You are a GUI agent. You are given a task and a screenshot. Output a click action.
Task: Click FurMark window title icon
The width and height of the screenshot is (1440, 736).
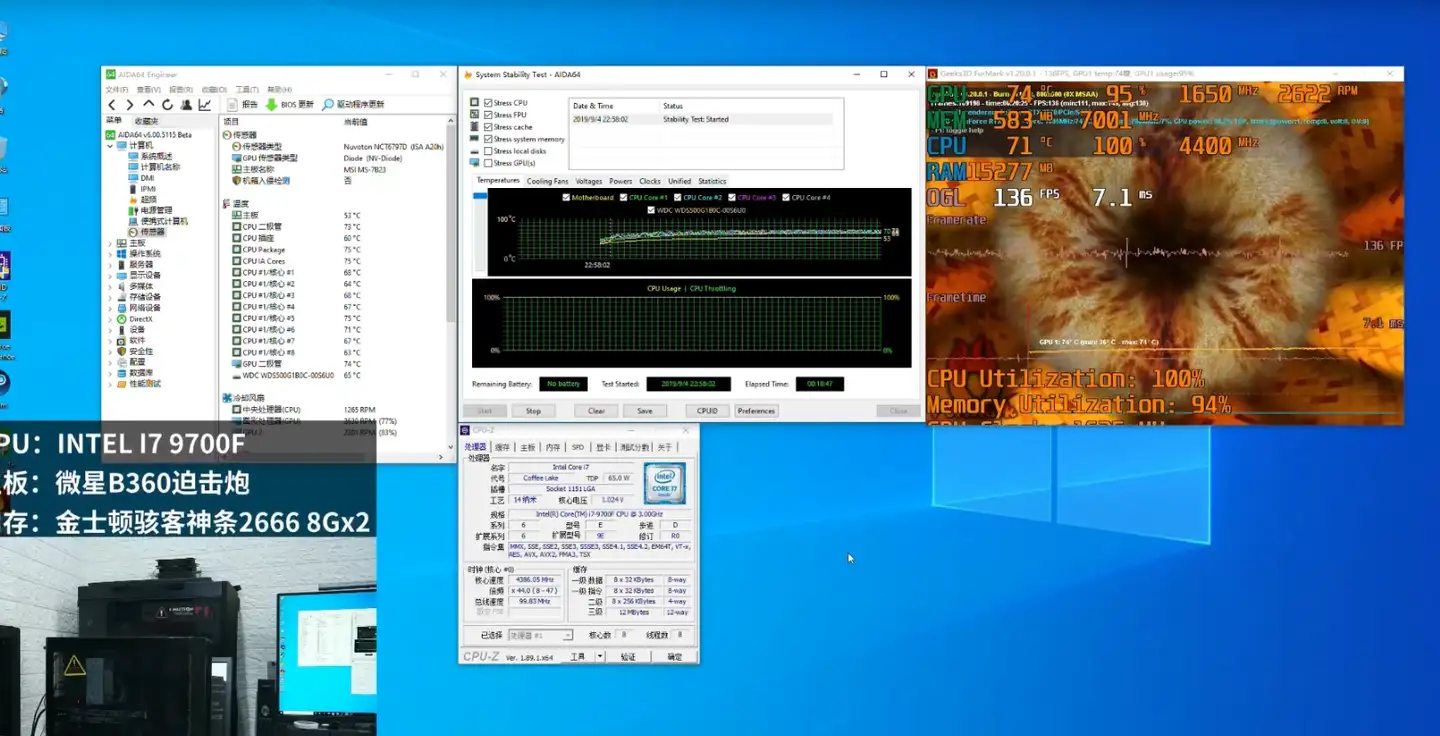[933, 74]
